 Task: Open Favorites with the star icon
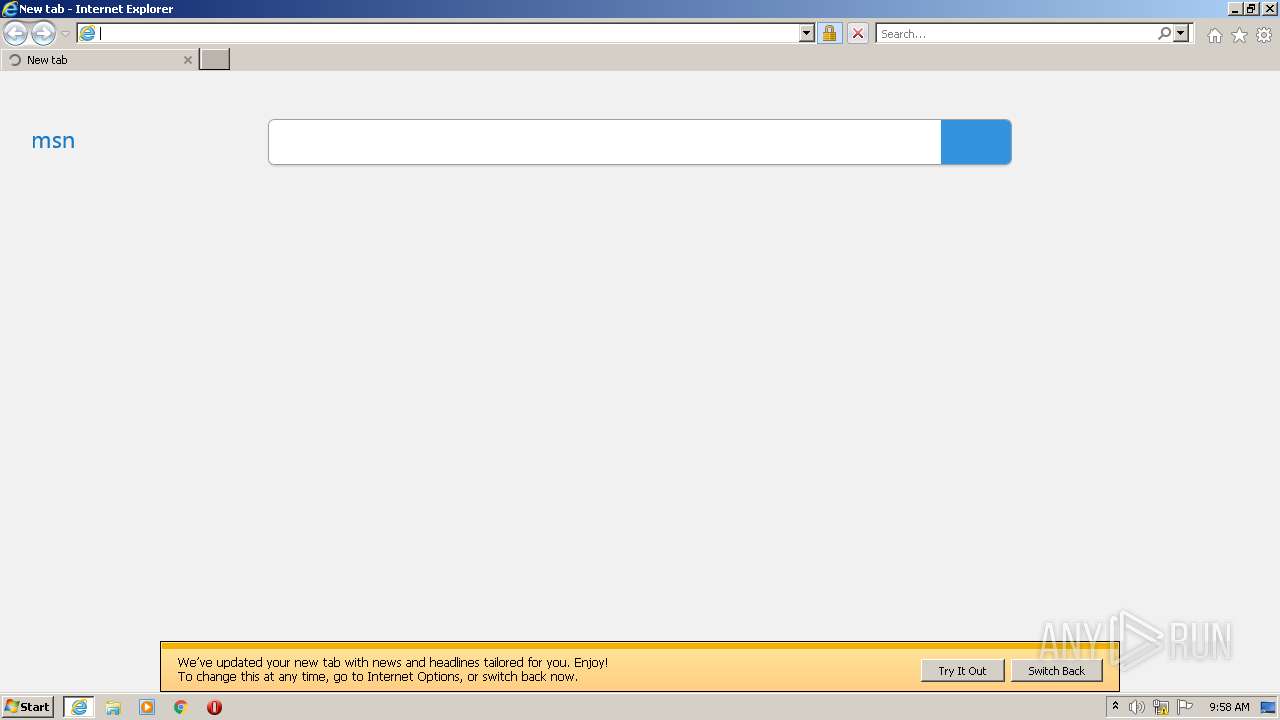(1239, 35)
